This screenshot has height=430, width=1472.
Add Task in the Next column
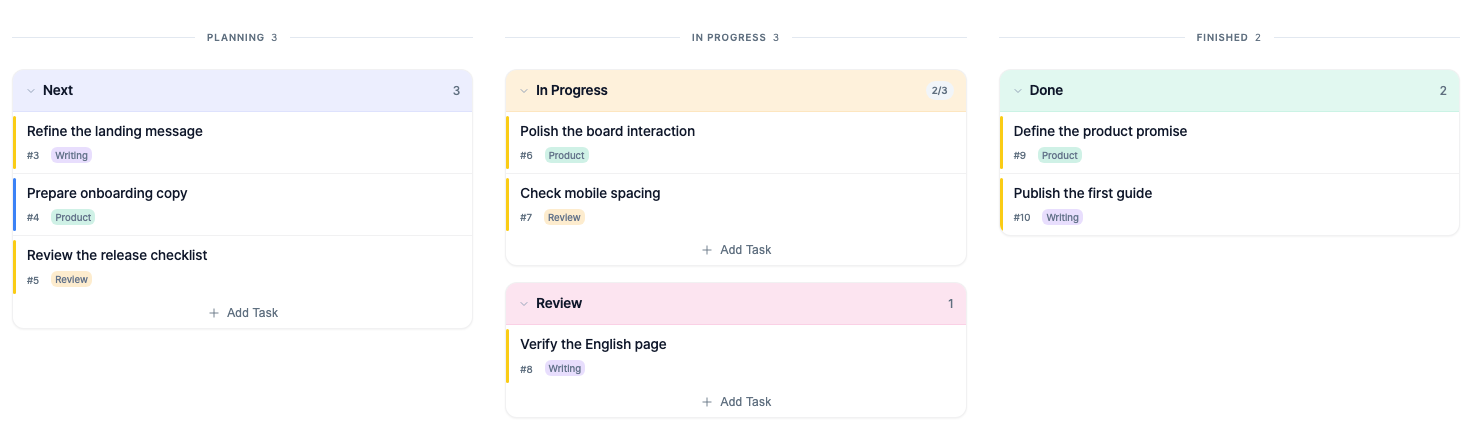coord(243,313)
